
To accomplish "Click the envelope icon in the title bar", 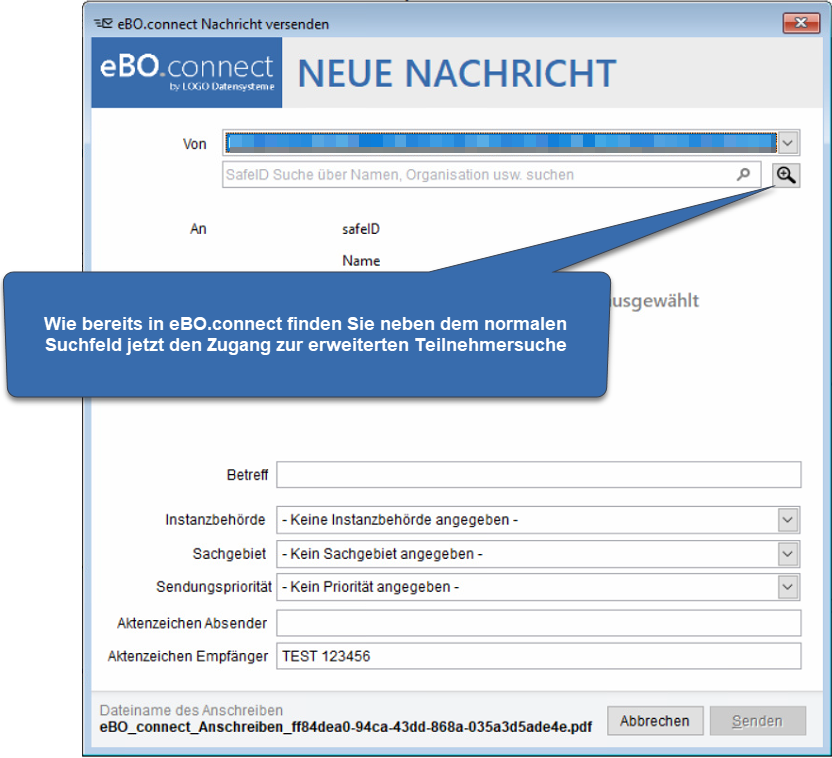I will [103, 24].
